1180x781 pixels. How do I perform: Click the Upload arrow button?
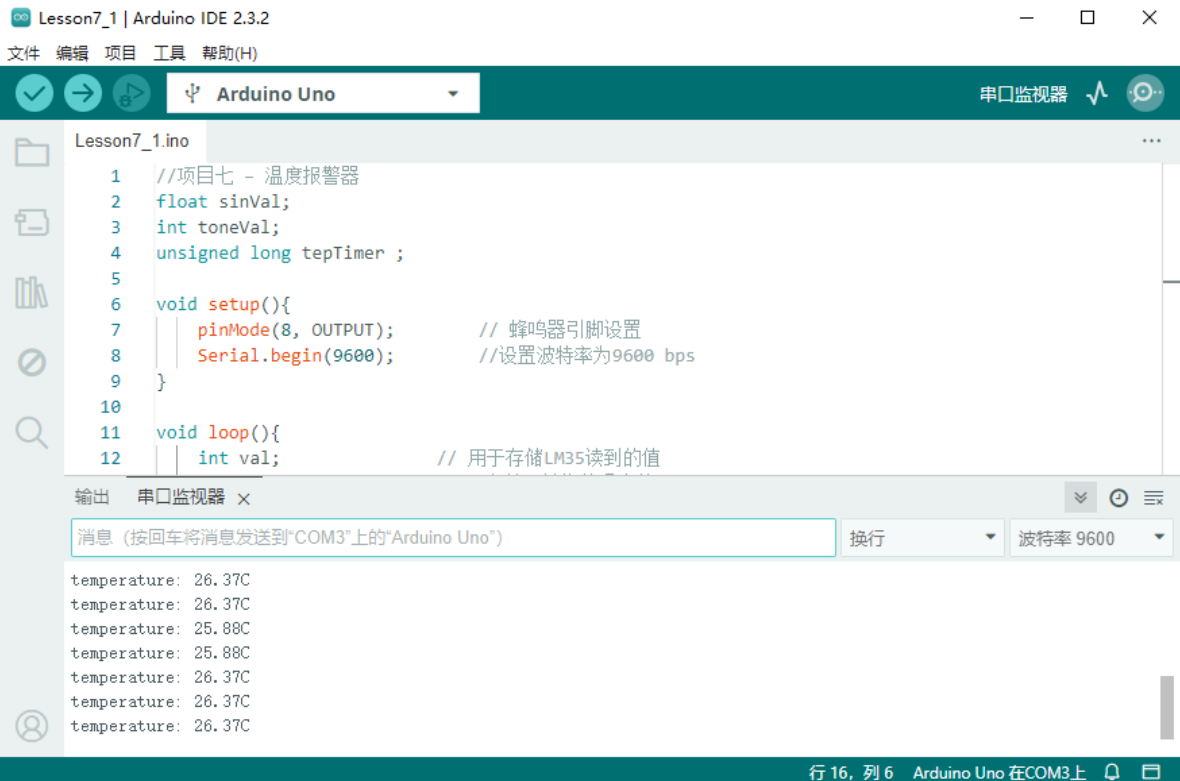coord(83,93)
